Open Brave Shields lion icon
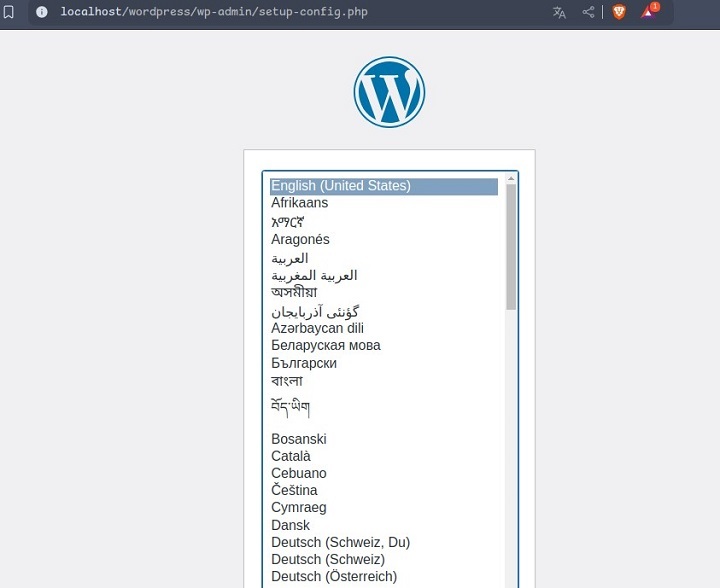Image resolution: width=720 pixels, height=588 pixels. pyautogui.click(x=619, y=12)
